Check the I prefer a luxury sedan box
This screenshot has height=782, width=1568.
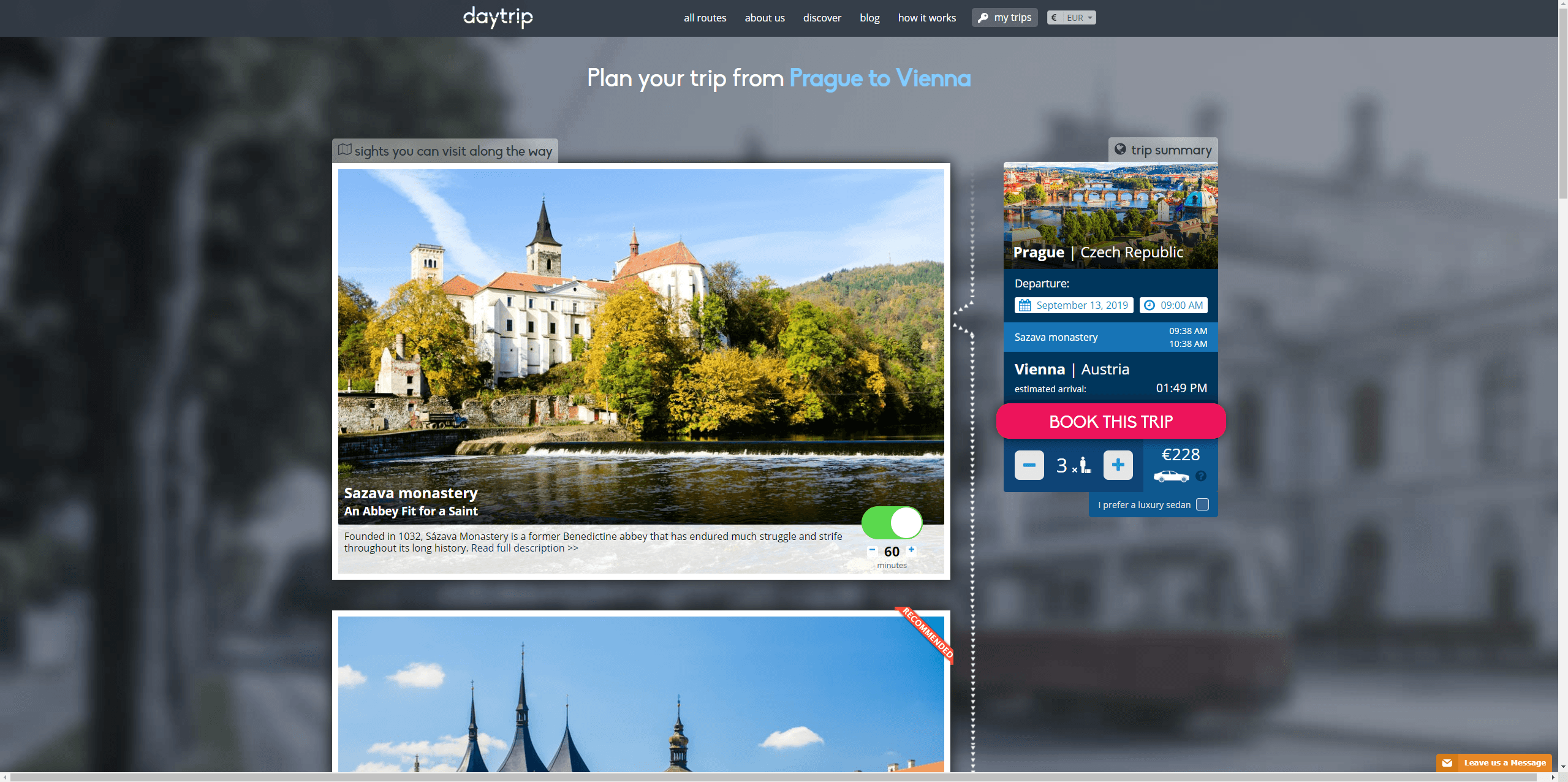click(x=1202, y=504)
